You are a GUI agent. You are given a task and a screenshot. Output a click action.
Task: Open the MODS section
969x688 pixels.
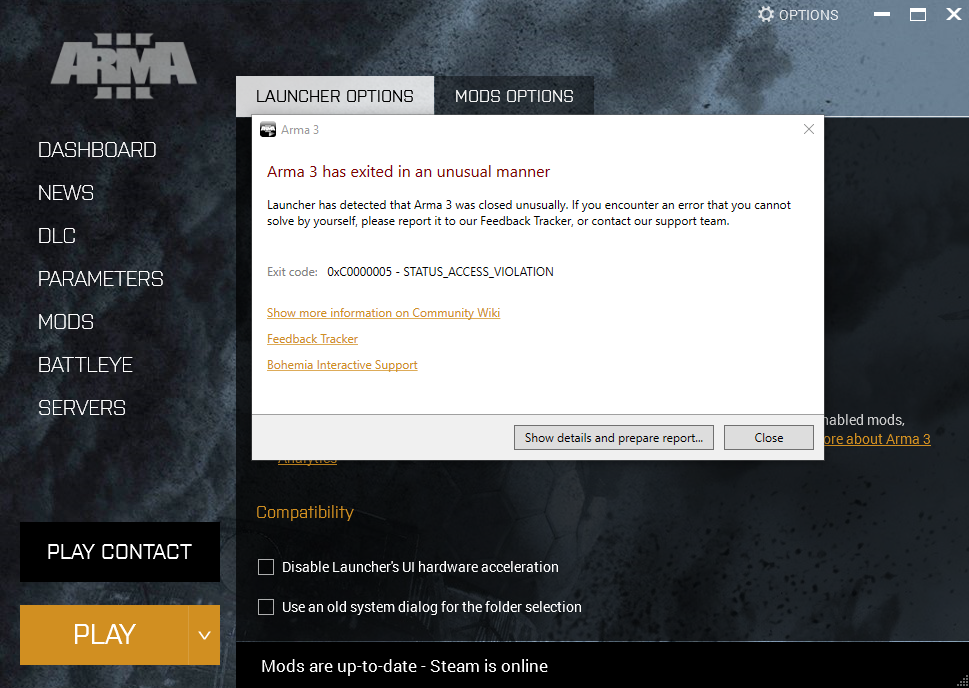click(x=66, y=322)
